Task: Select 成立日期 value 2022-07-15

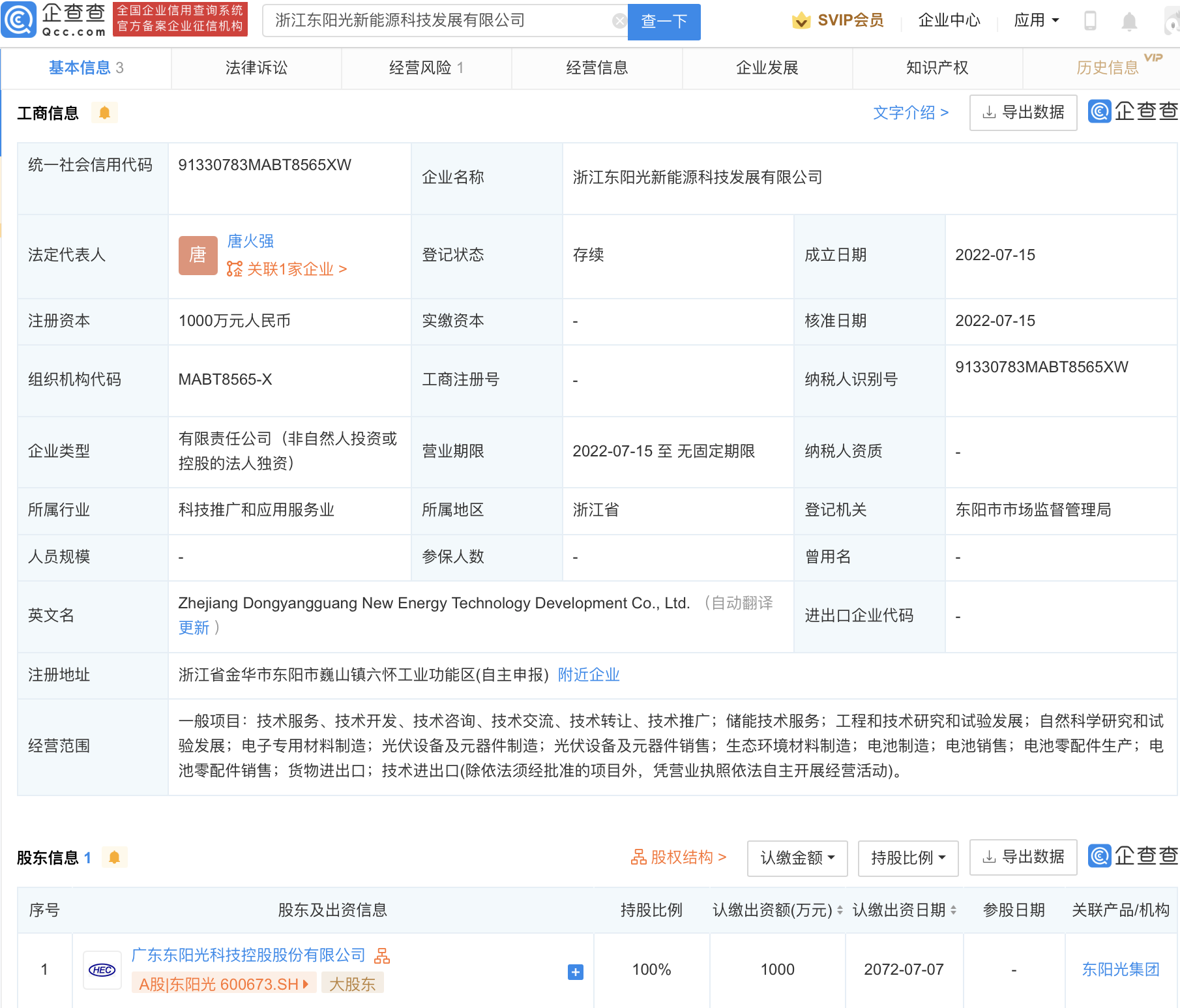Action: coord(995,255)
